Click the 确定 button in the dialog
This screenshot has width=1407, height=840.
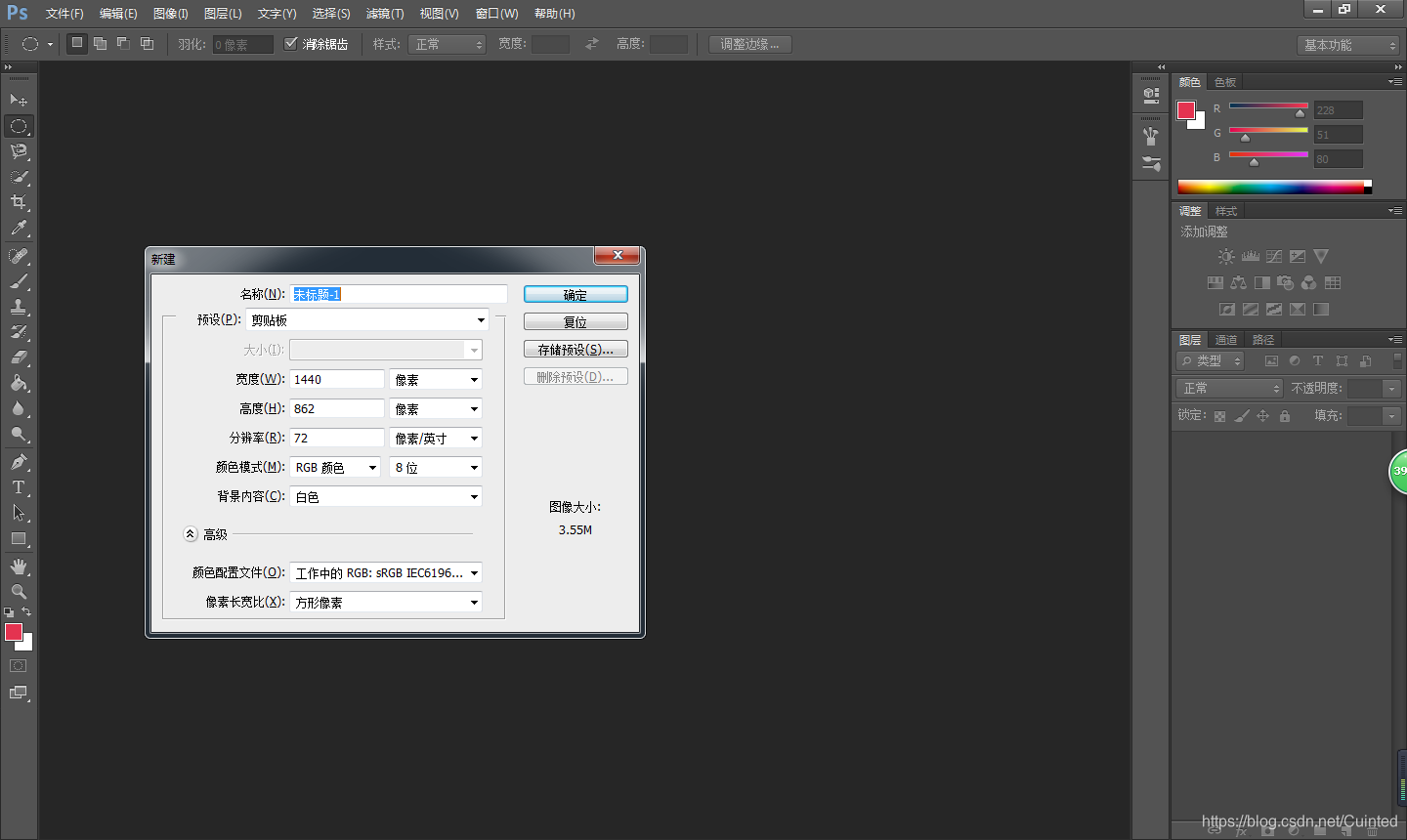[x=576, y=295]
